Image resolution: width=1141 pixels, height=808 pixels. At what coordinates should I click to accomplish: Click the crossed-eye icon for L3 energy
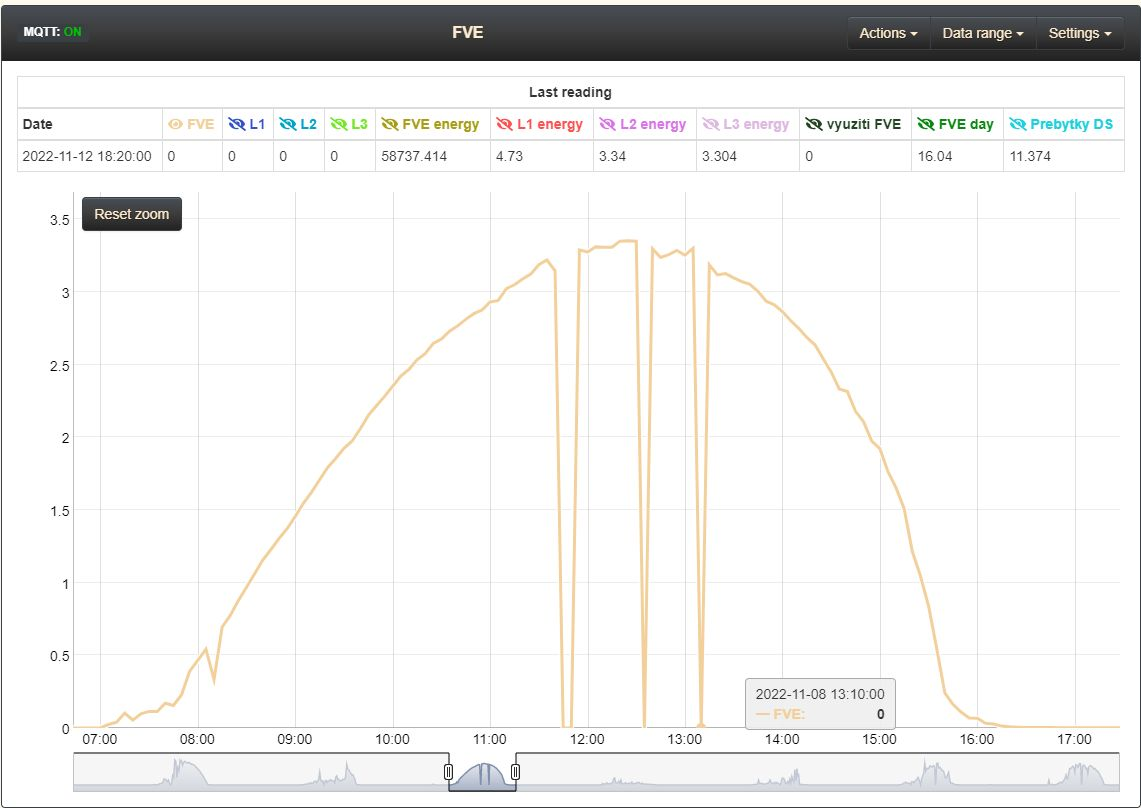[711, 125]
